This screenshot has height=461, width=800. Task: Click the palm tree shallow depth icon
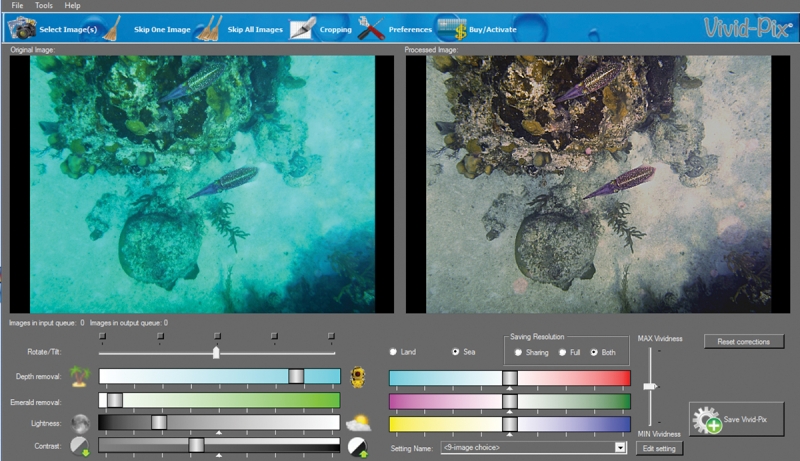(79, 376)
